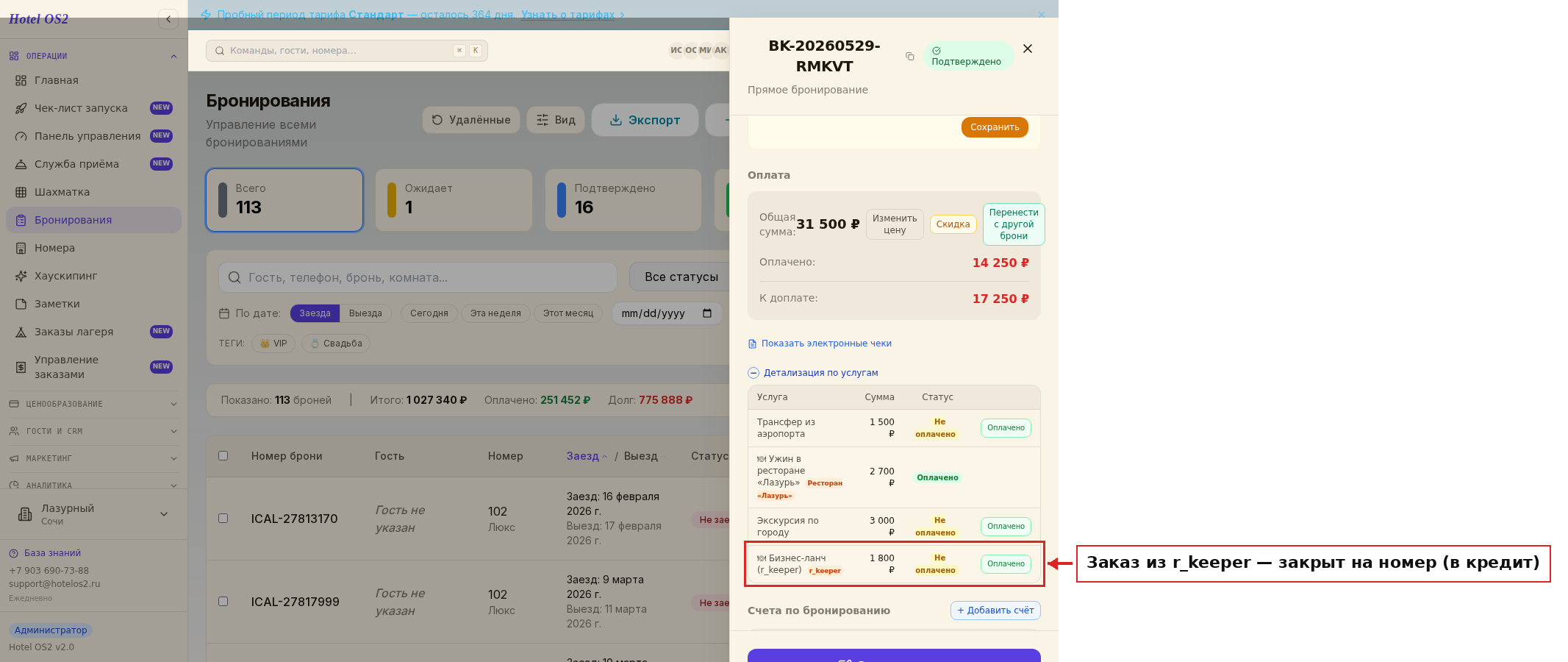This screenshot has width=1568, height=662.
Task: Click the АК user avatar
Action: tap(720, 51)
